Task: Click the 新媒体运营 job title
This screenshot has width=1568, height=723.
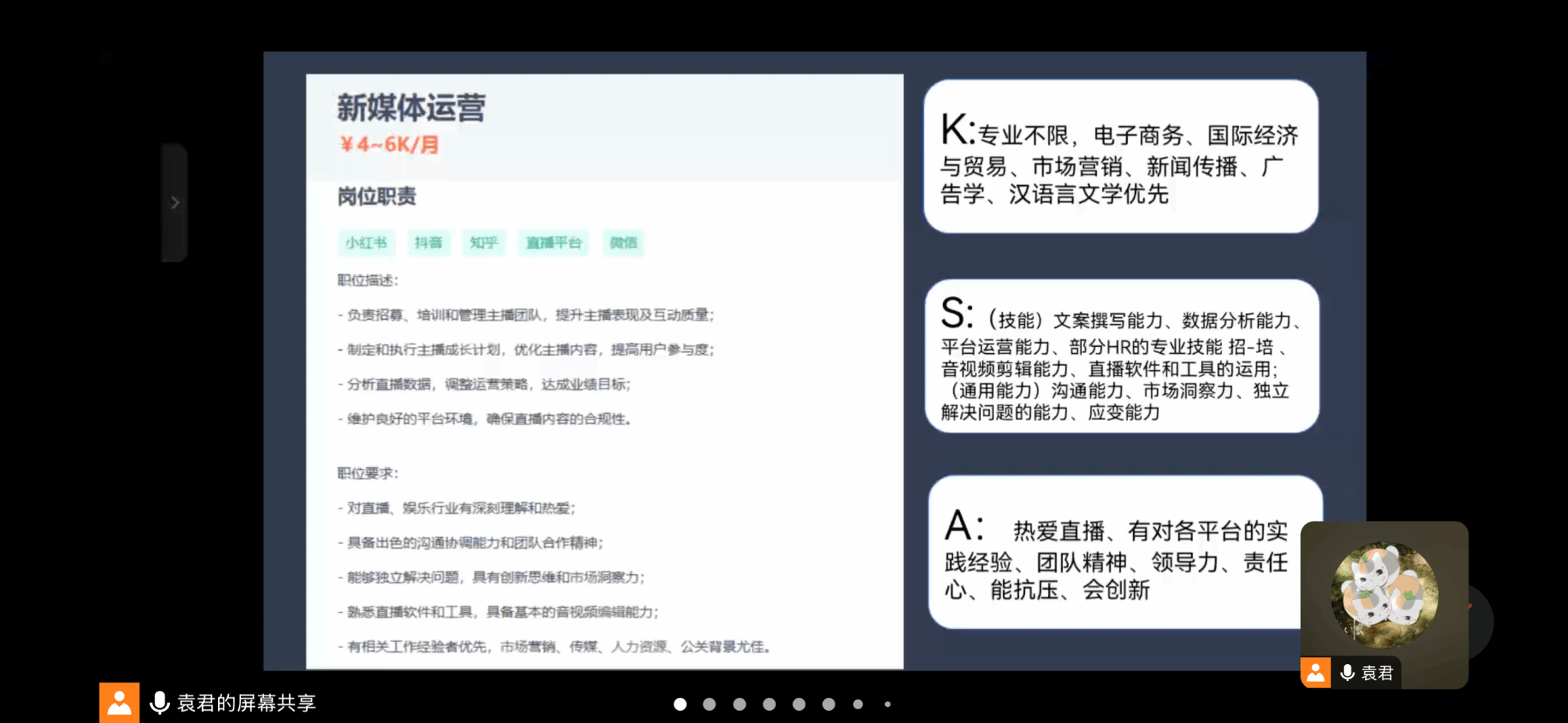Action: (x=411, y=108)
